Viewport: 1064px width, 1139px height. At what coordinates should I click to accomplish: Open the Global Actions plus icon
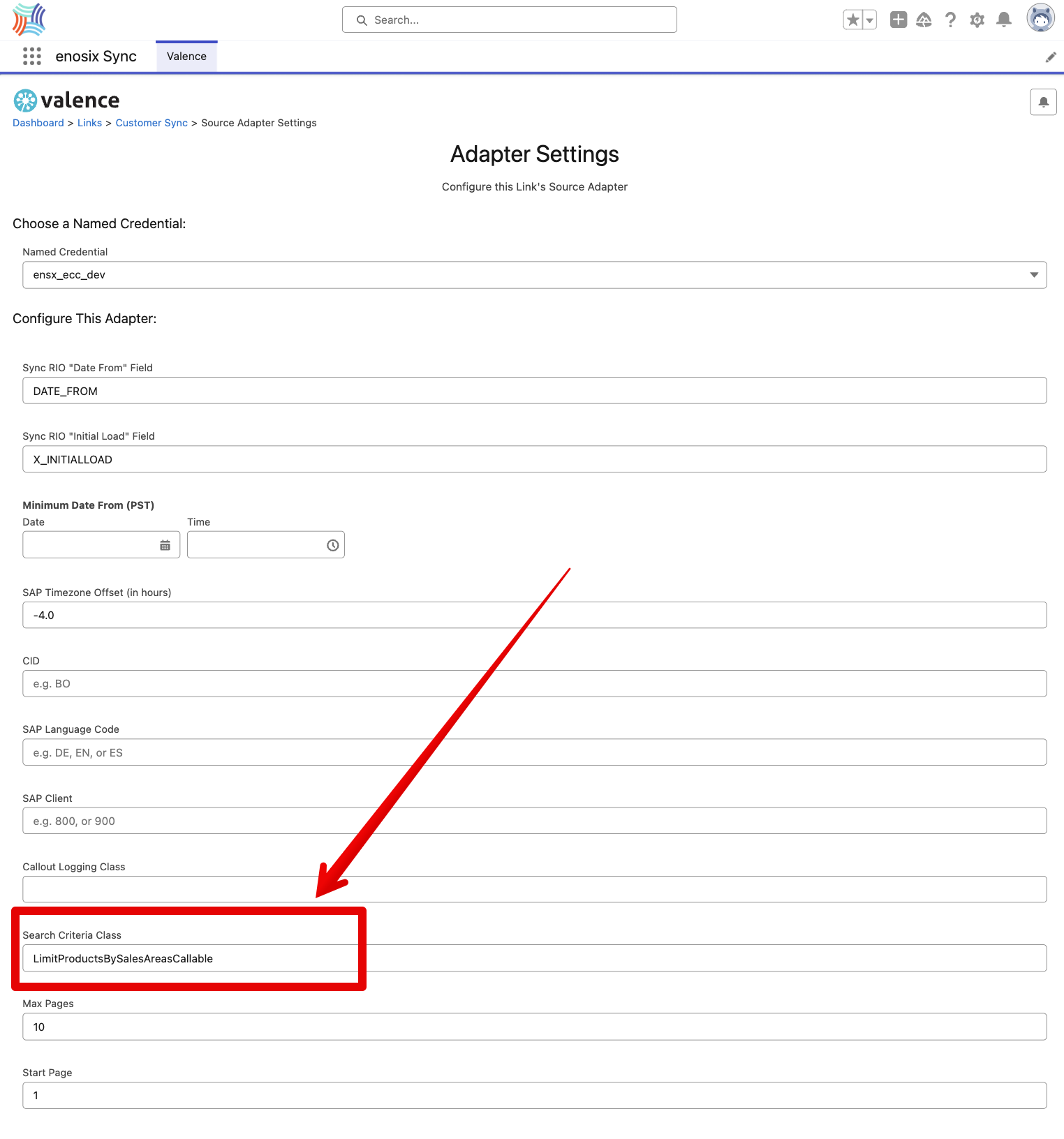coord(899,20)
